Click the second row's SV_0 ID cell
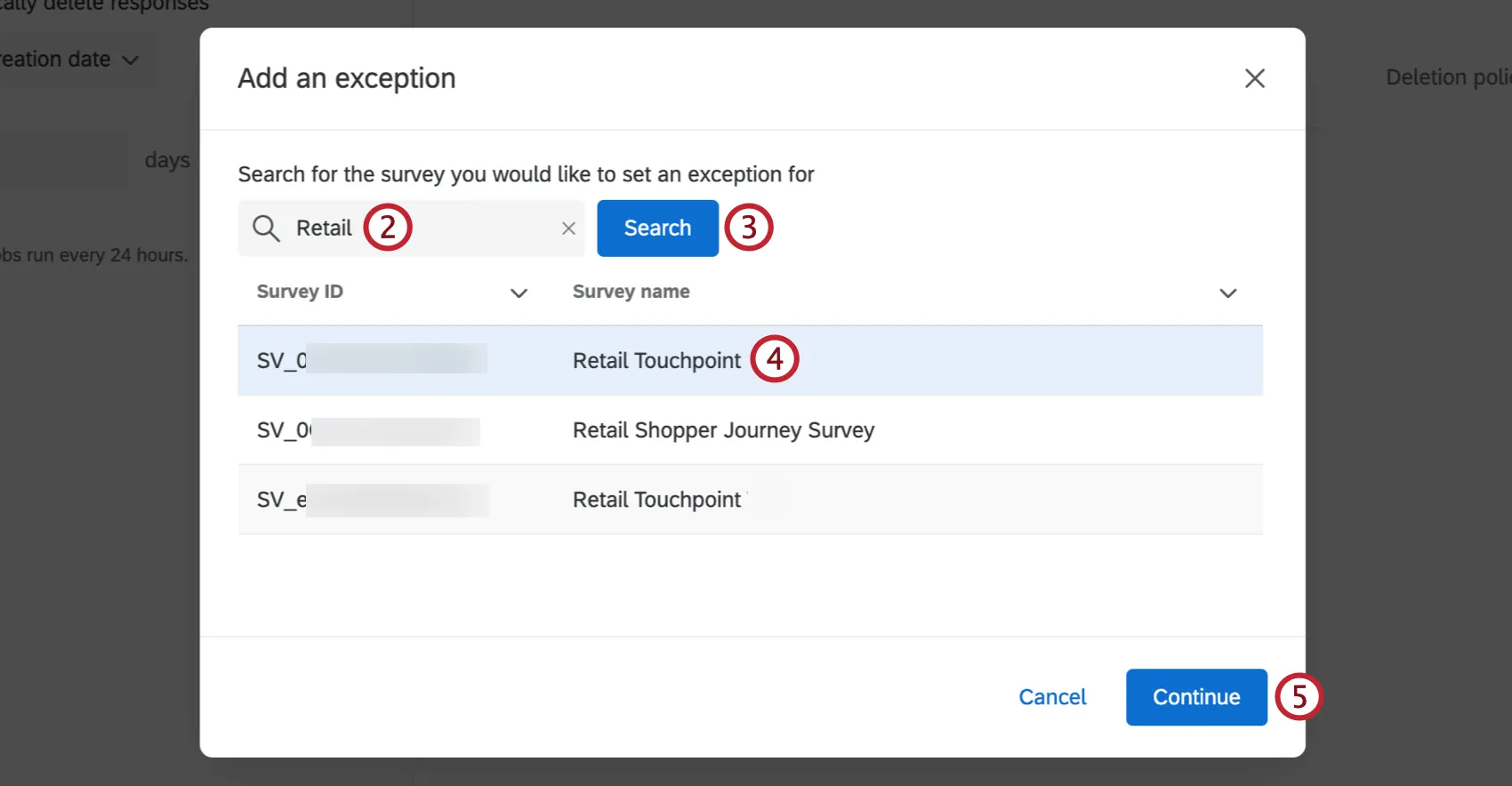The image size is (1512, 786). (283, 430)
